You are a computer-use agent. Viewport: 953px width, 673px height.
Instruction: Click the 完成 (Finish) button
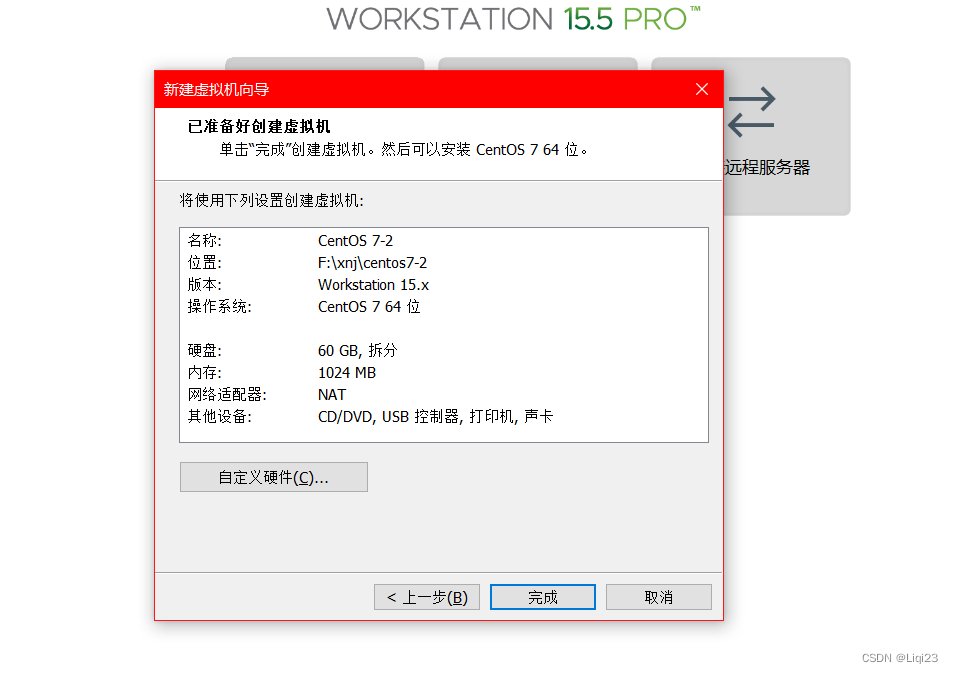click(x=542, y=597)
